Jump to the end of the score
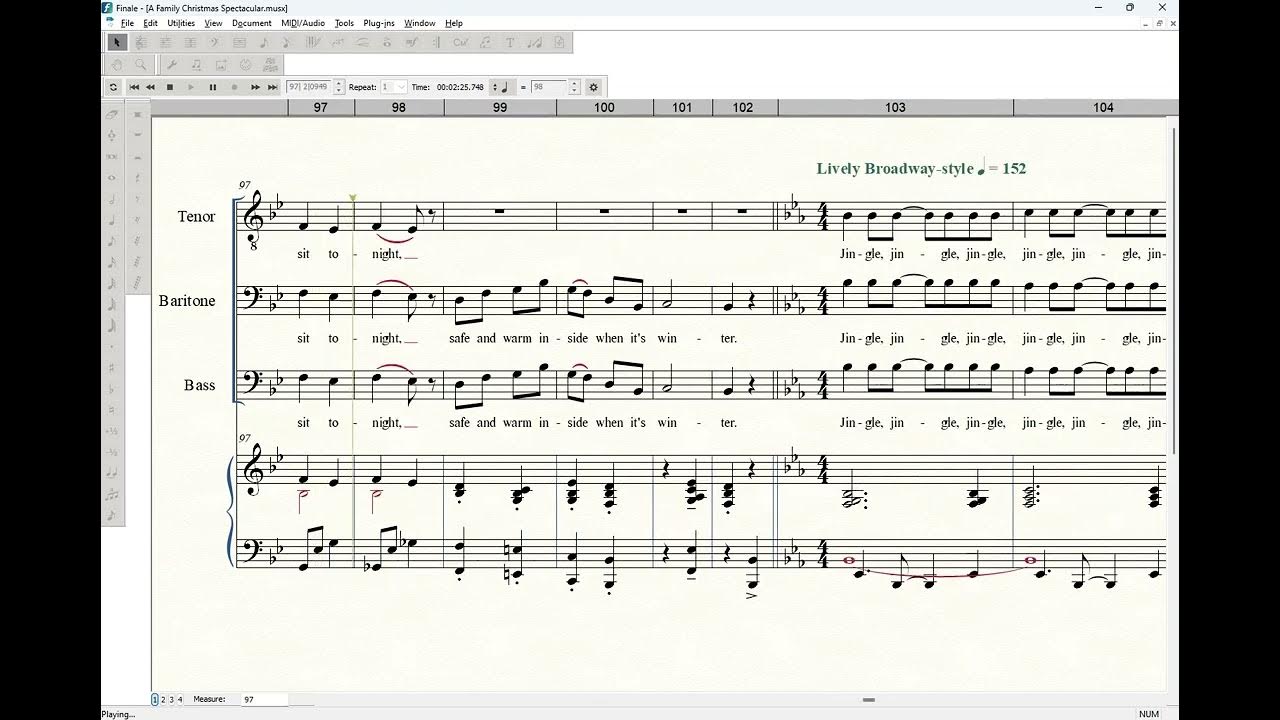1280x720 pixels. pos(272,87)
